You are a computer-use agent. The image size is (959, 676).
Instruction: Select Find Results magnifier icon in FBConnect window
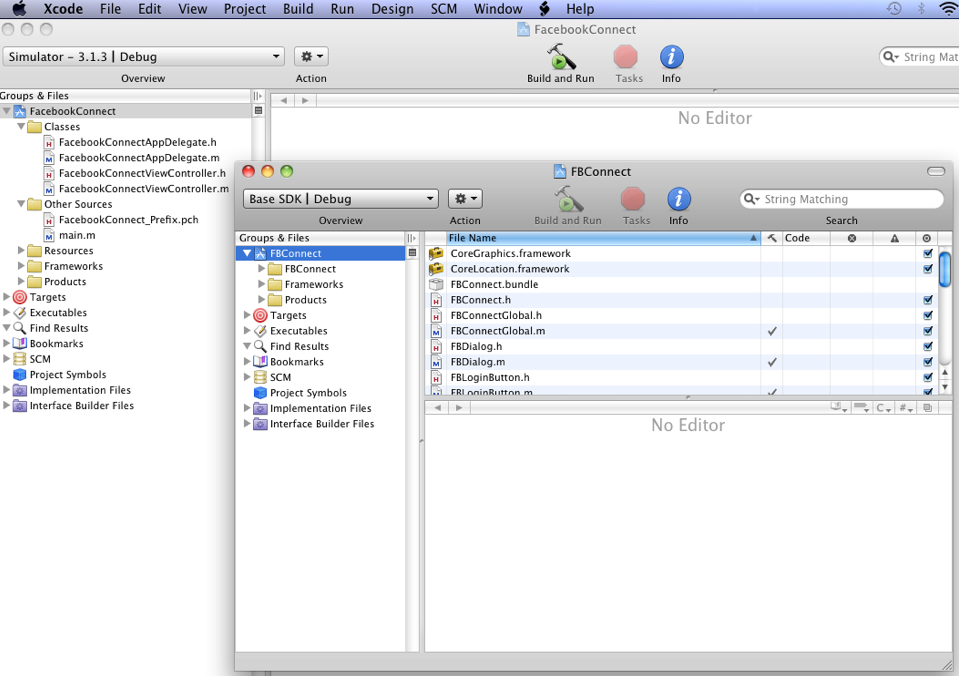click(261, 346)
